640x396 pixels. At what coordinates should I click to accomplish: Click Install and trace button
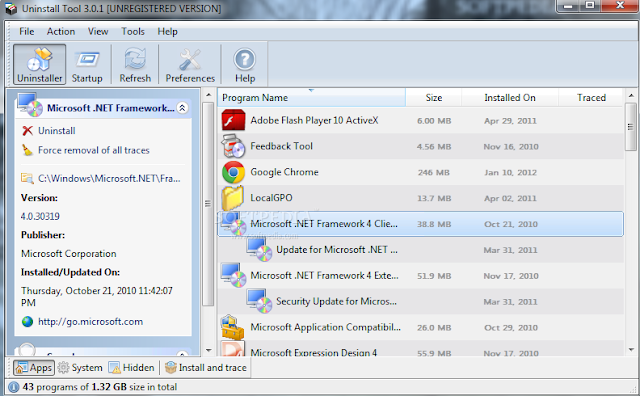tap(206, 368)
